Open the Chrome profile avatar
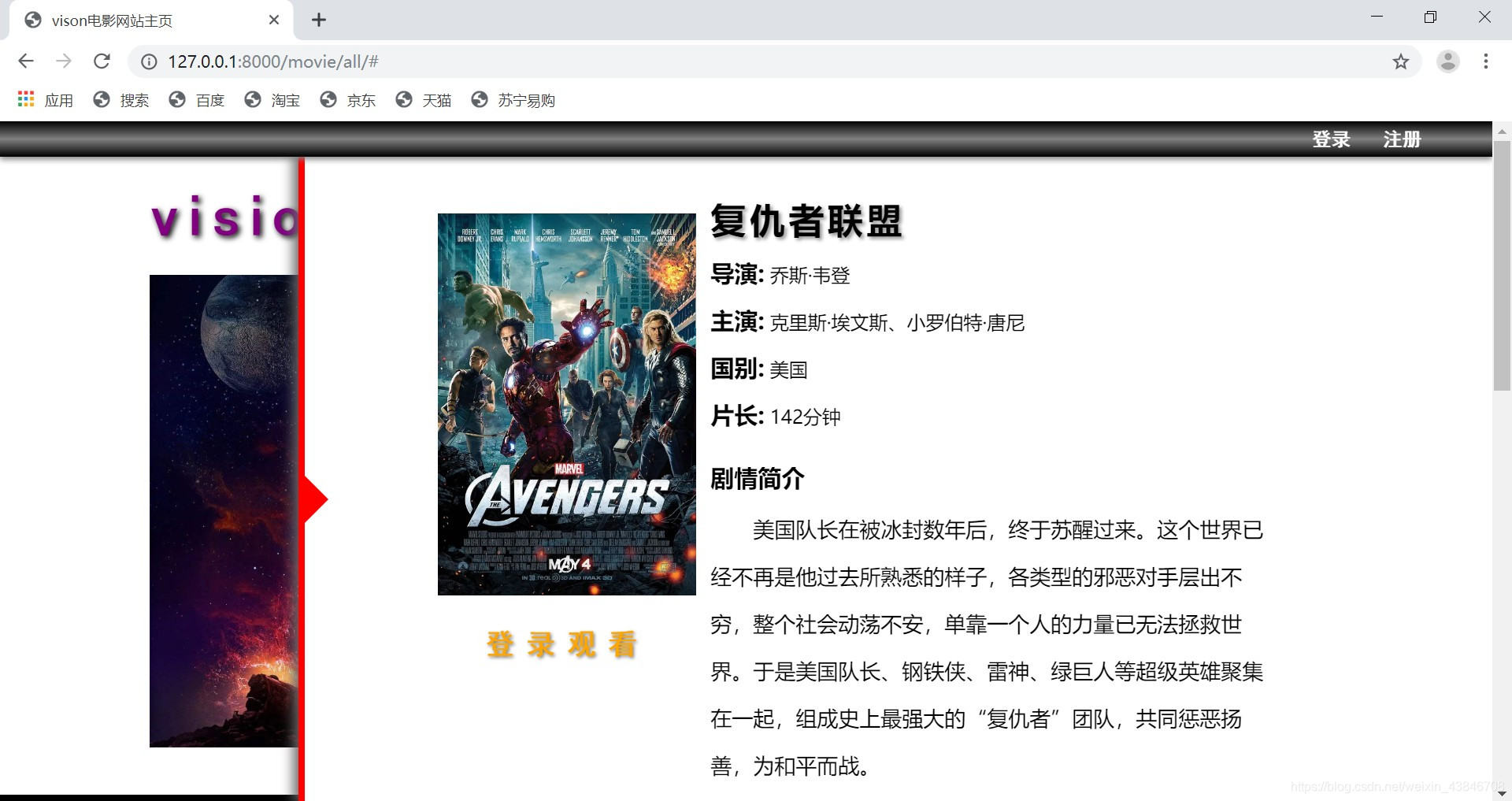1512x801 pixels. click(1447, 61)
